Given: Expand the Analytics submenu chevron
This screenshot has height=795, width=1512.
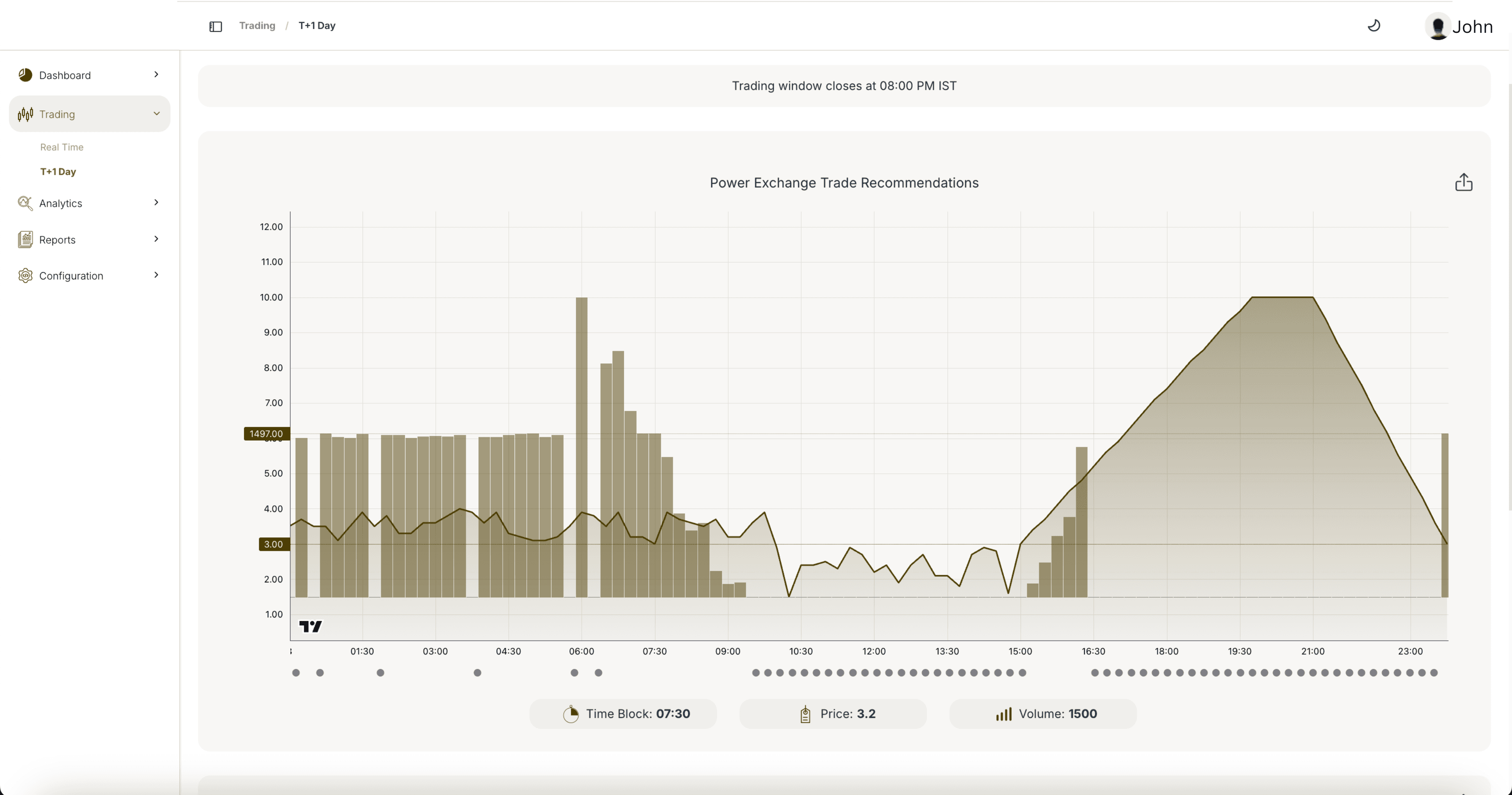Looking at the screenshot, I should pyautogui.click(x=156, y=203).
